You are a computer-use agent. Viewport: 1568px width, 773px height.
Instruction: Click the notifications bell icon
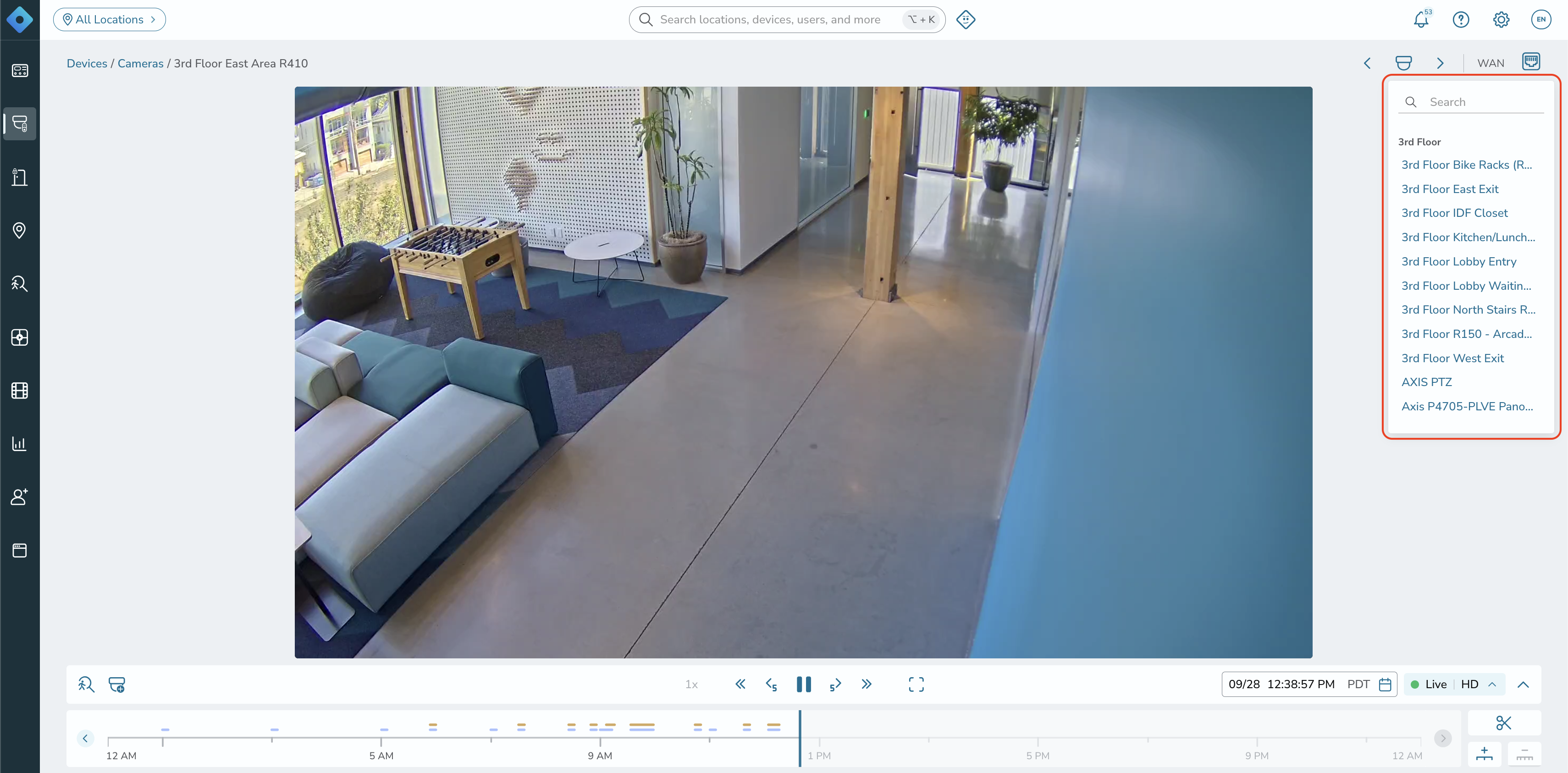[1421, 19]
